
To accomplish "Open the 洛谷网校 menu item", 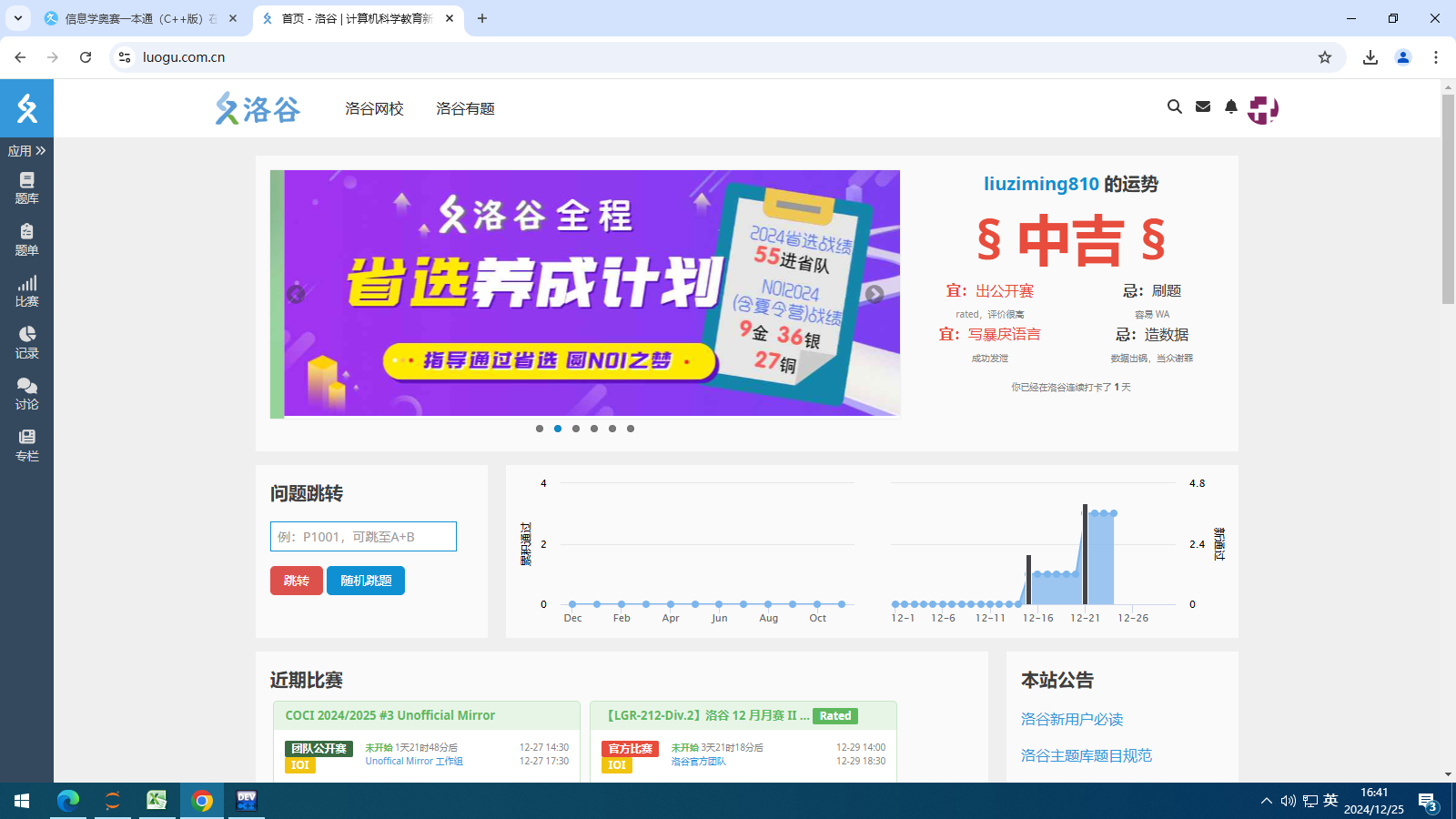I will (x=374, y=108).
